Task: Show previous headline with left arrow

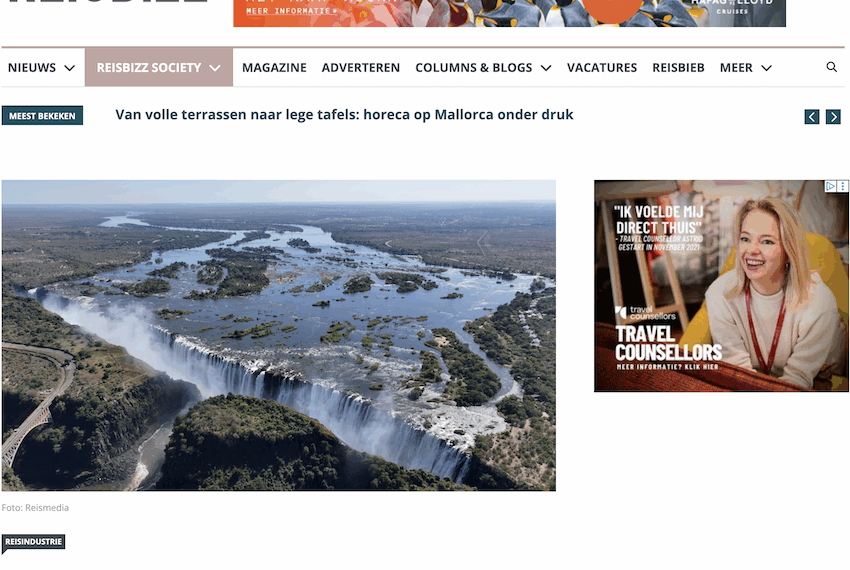Action: point(812,117)
